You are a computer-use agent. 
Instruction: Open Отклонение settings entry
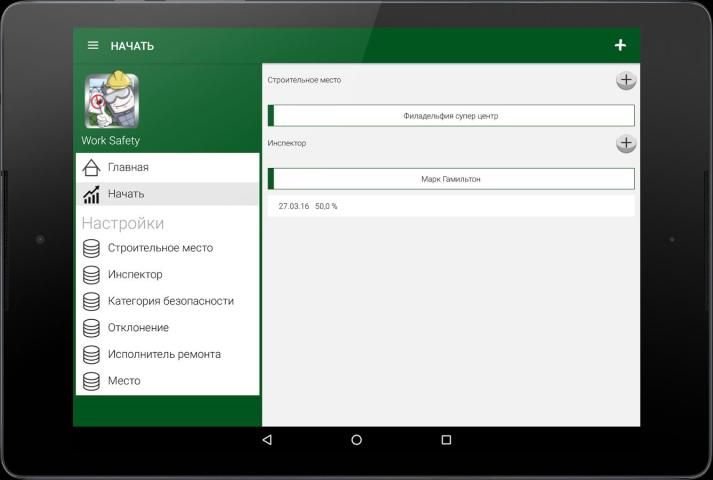click(138, 327)
